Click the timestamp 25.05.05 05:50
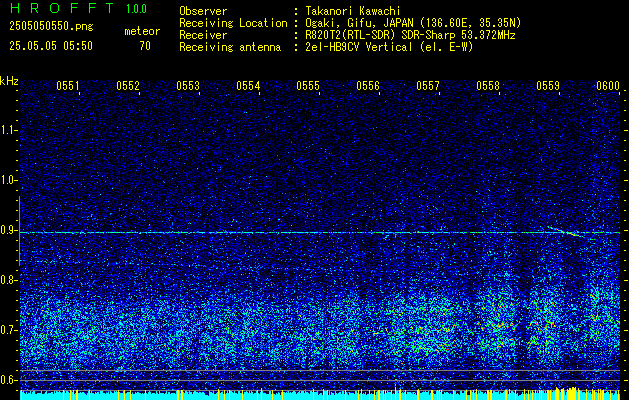Image resolution: width=629 pixels, height=400 pixels. coord(51,46)
